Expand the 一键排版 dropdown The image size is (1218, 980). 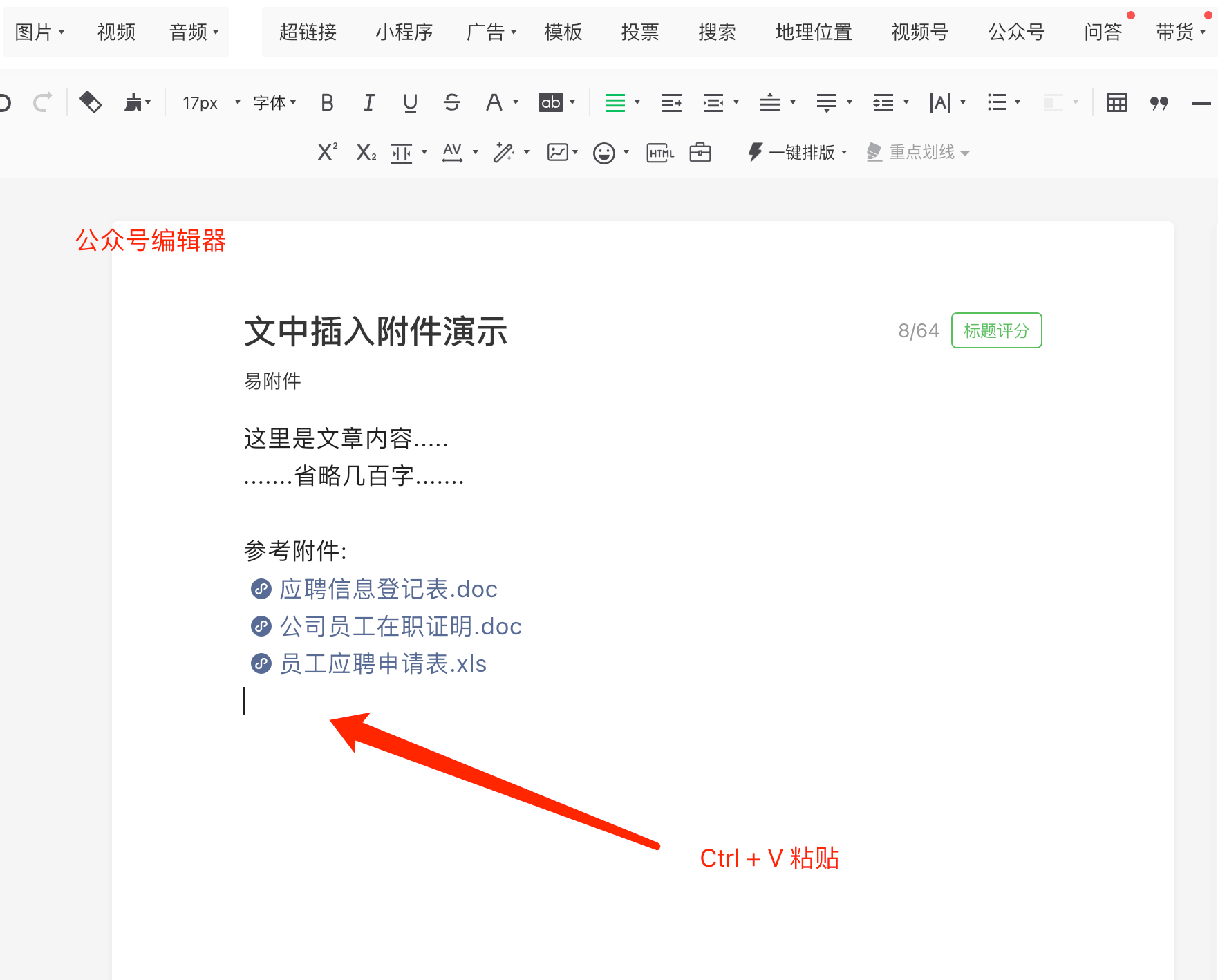point(800,152)
